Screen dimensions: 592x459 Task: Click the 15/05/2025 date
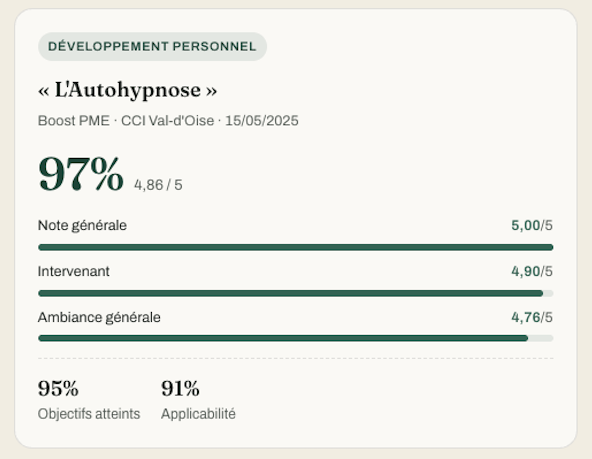[x=262, y=121]
